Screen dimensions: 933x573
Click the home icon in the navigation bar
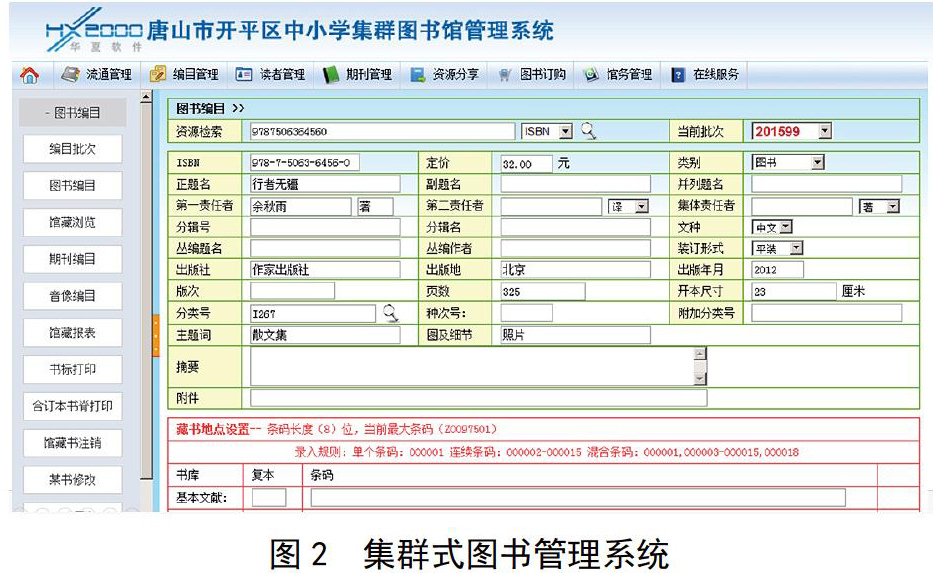[x=29, y=75]
